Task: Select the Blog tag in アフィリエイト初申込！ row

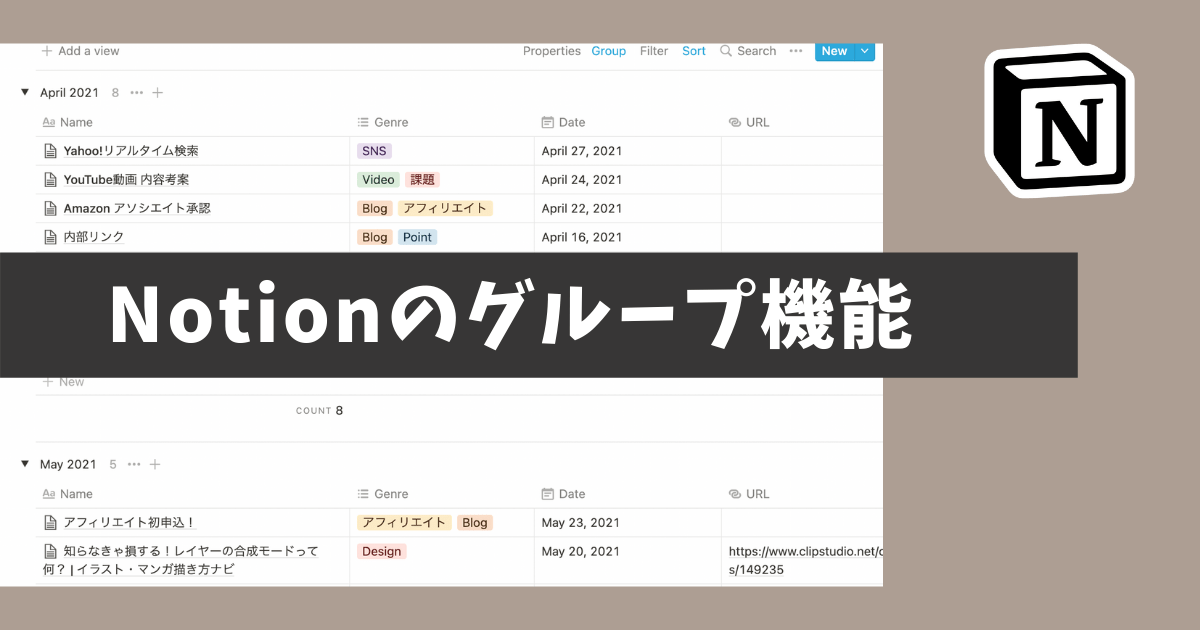Action: (x=475, y=522)
